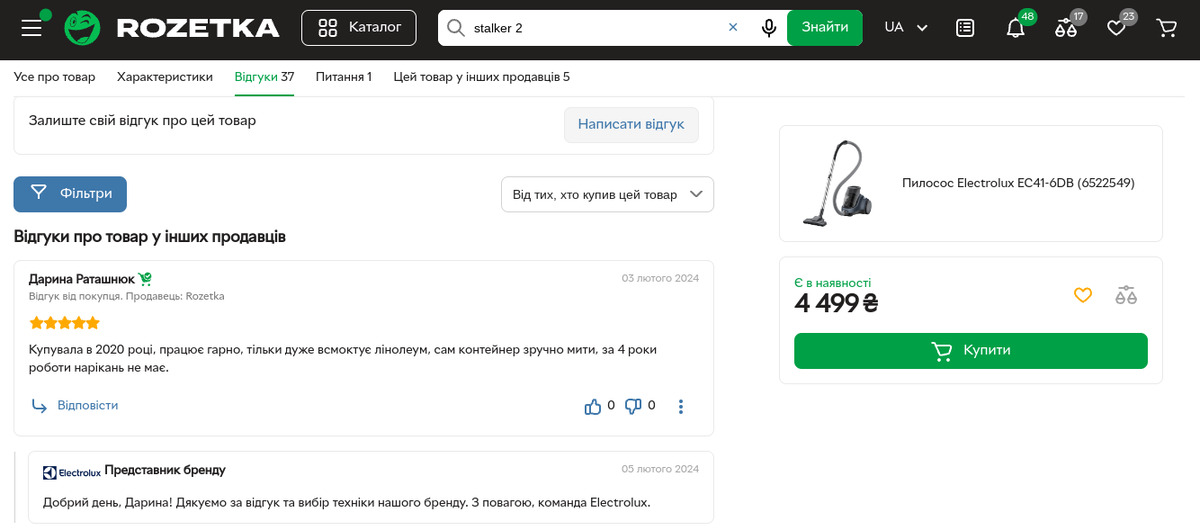Click Відповісти reply link
The width and height of the screenshot is (1200, 530).
coord(75,406)
